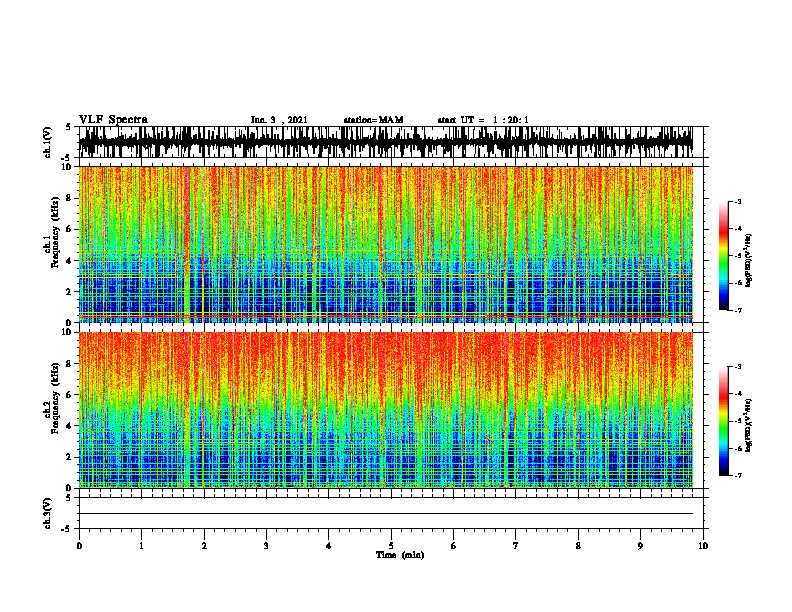Click time axis tick label "0"

point(79,546)
